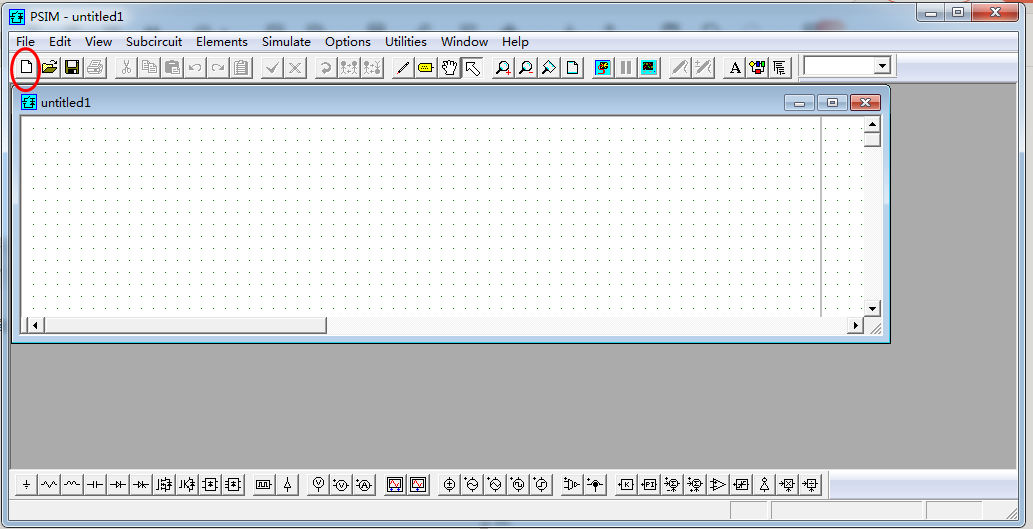Select the yellow Label tool
Screen dimensions: 1033x529
coord(426,67)
